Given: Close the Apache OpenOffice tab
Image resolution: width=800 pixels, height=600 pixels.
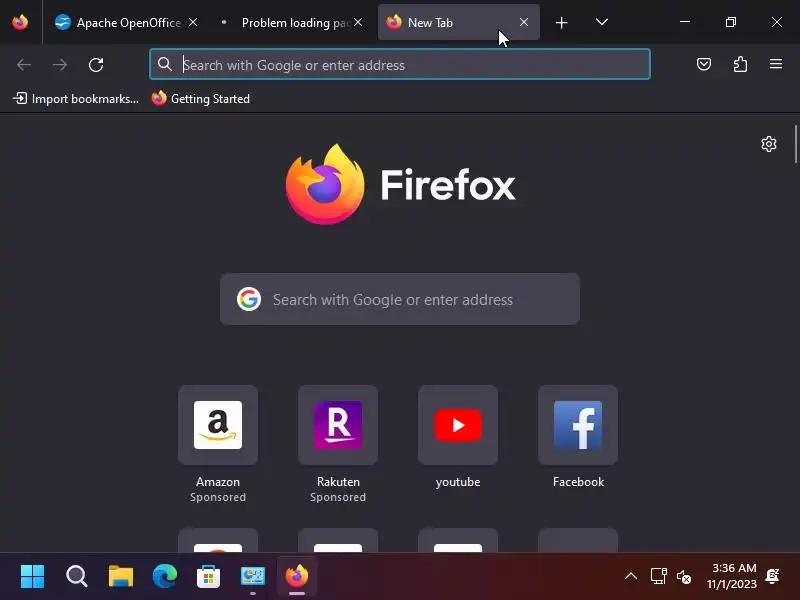Looking at the screenshot, I should pos(193,22).
